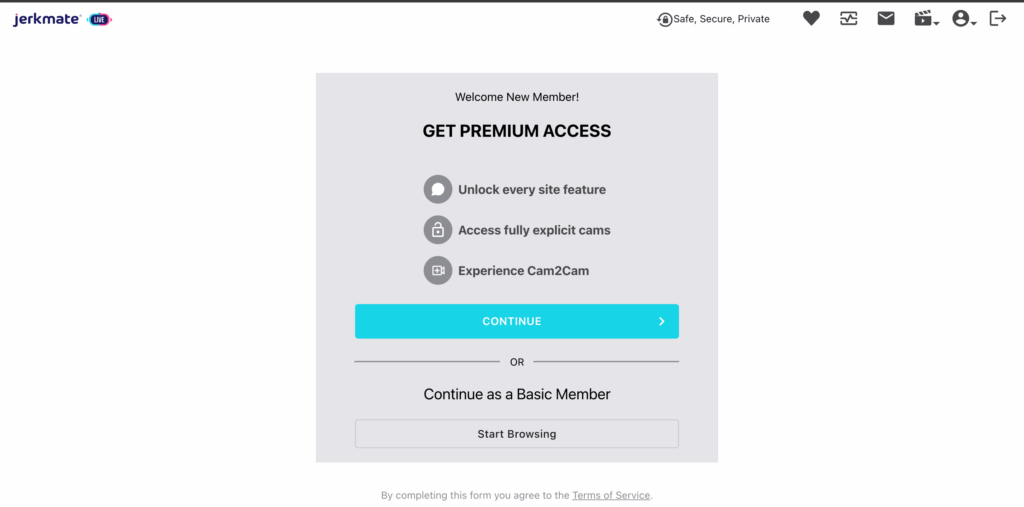
Task: Click the activity pulse icon in header
Action: pos(849,18)
